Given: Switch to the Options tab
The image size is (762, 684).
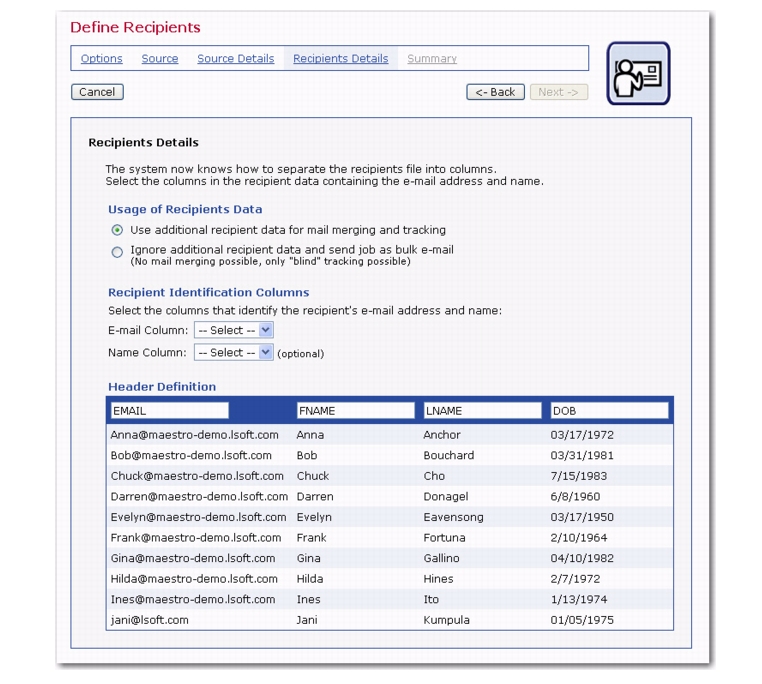Looking at the screenshot, I should 102,59.
